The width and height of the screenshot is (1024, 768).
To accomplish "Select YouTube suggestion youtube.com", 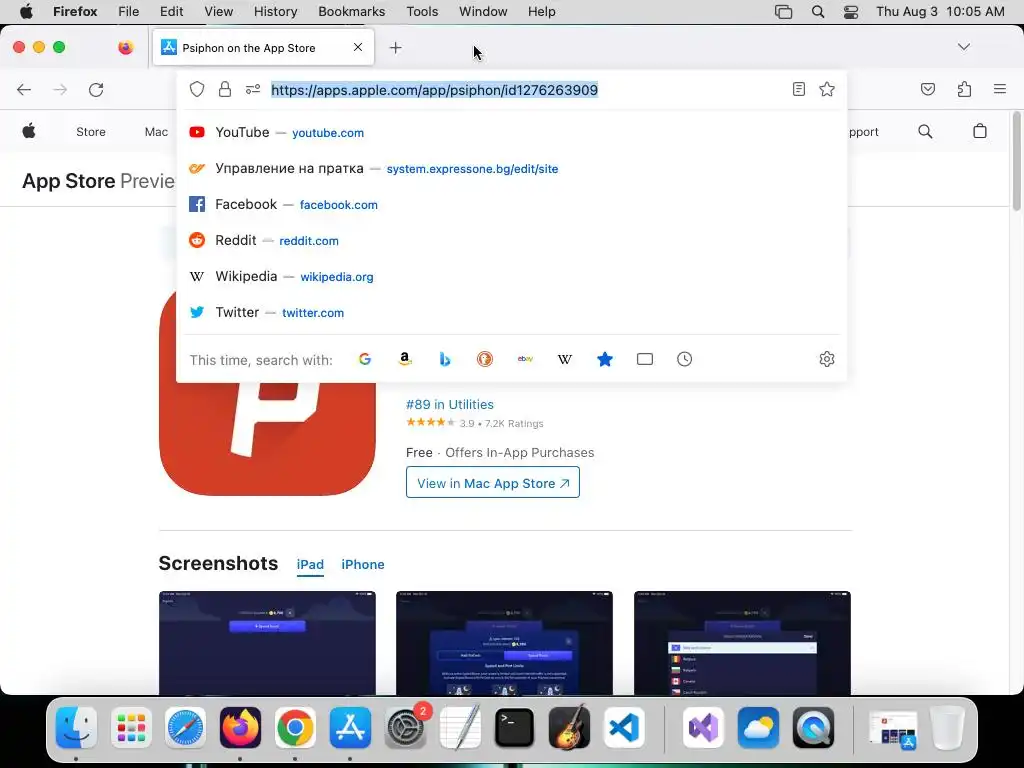I will point(511,133).
